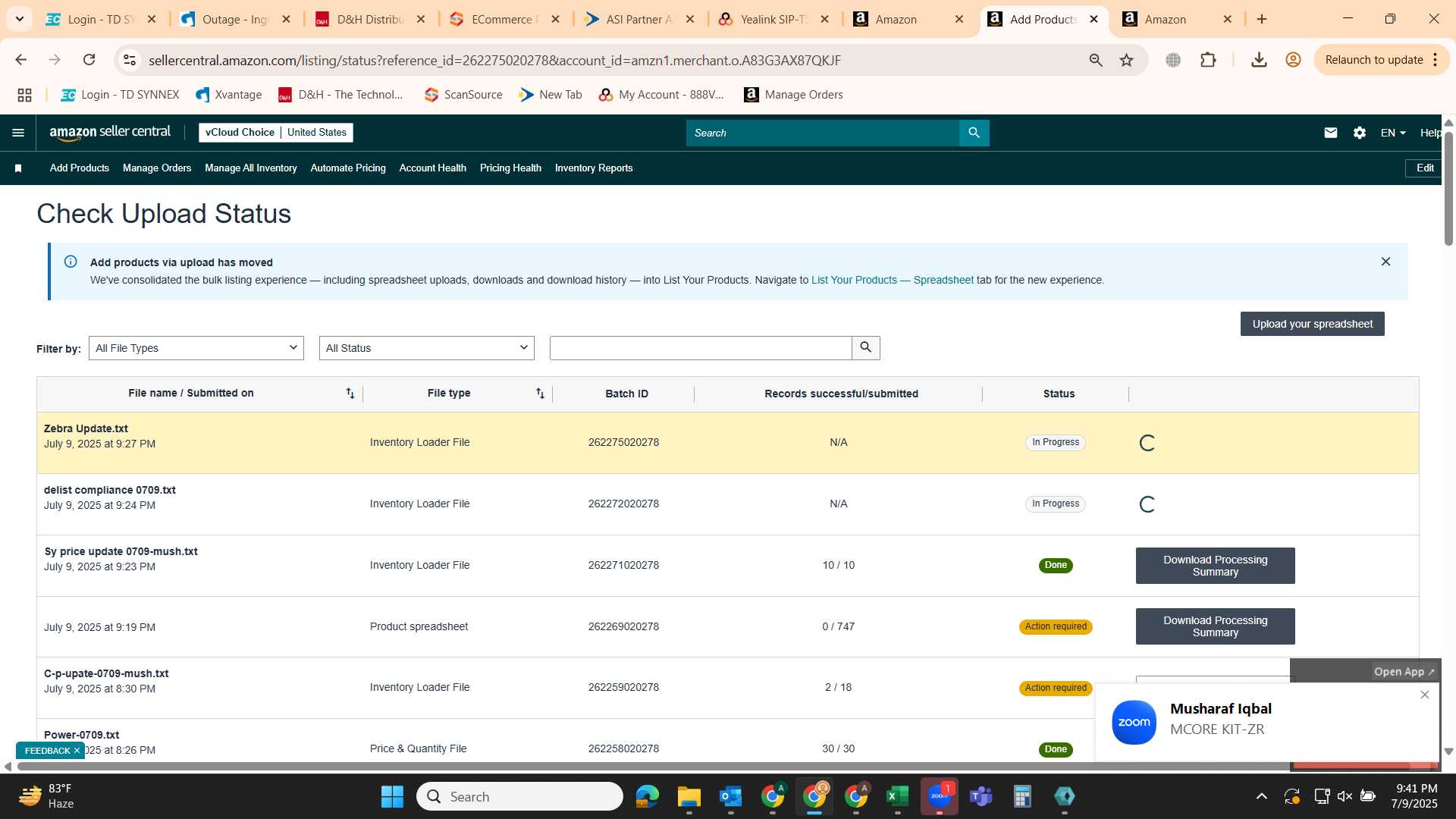
Task: Open File Explorer from taskbar
Action: [x=689, y=796]
